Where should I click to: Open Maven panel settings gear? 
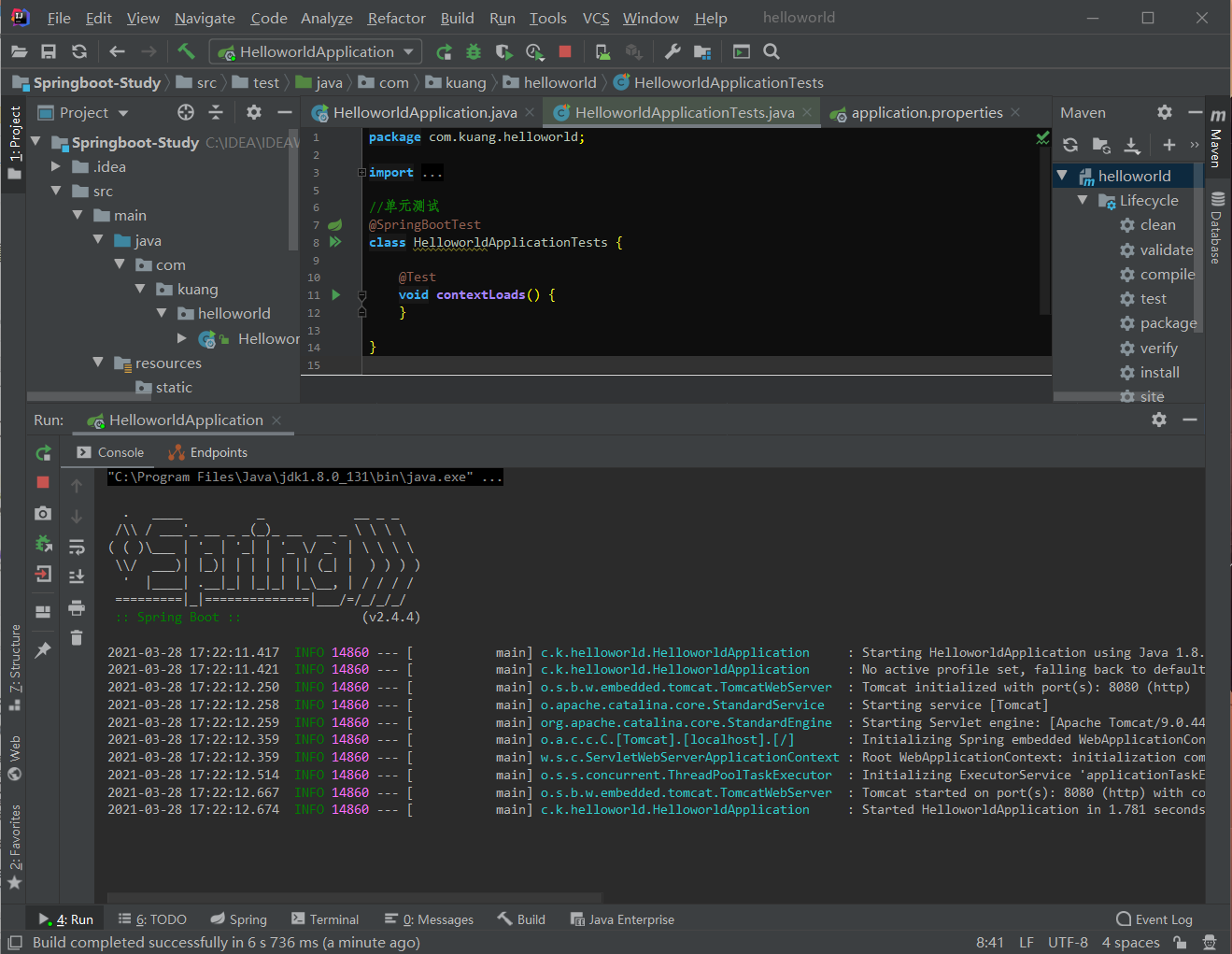1165,112
